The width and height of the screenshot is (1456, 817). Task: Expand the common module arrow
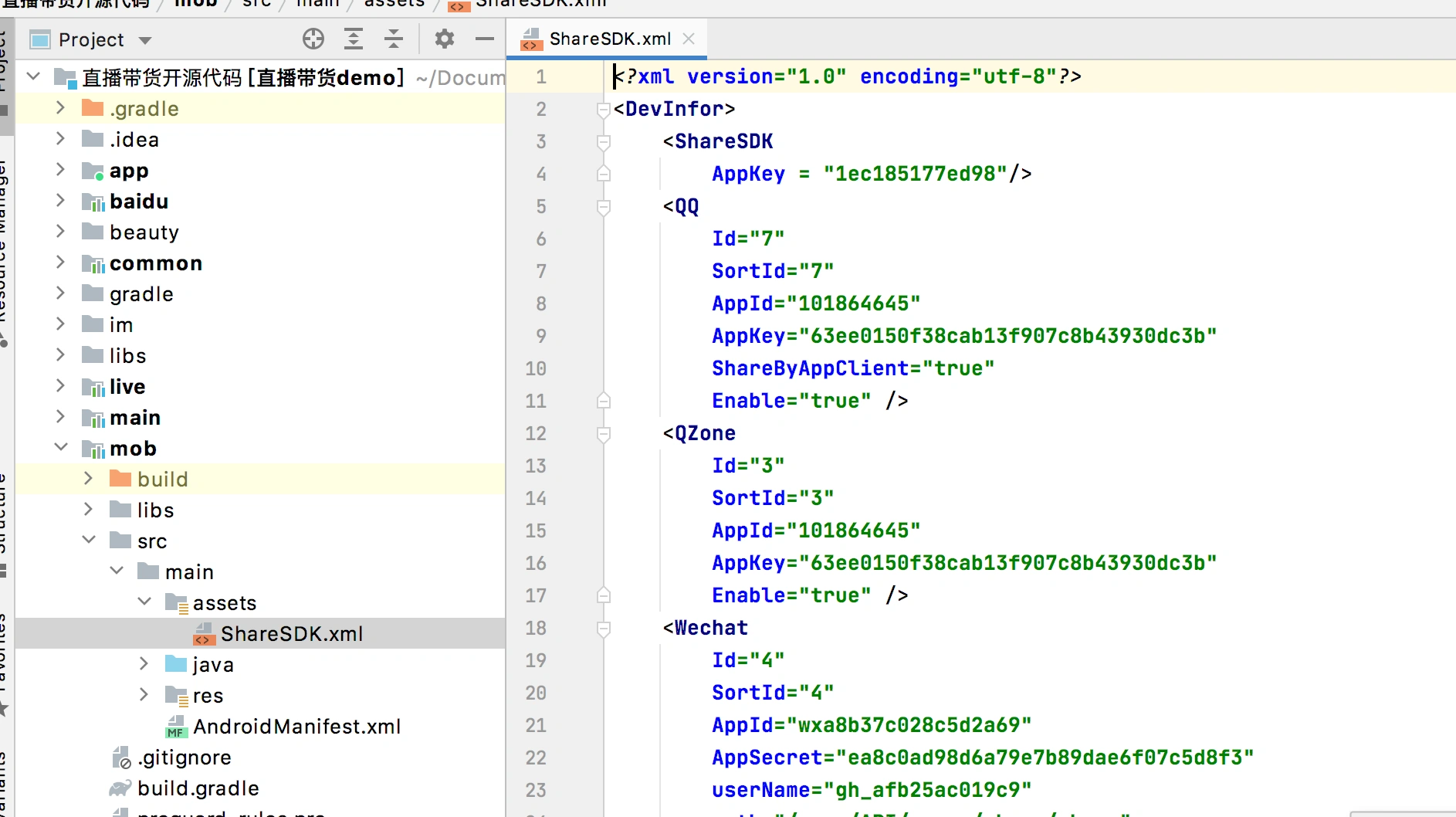(x=60, y=263)
